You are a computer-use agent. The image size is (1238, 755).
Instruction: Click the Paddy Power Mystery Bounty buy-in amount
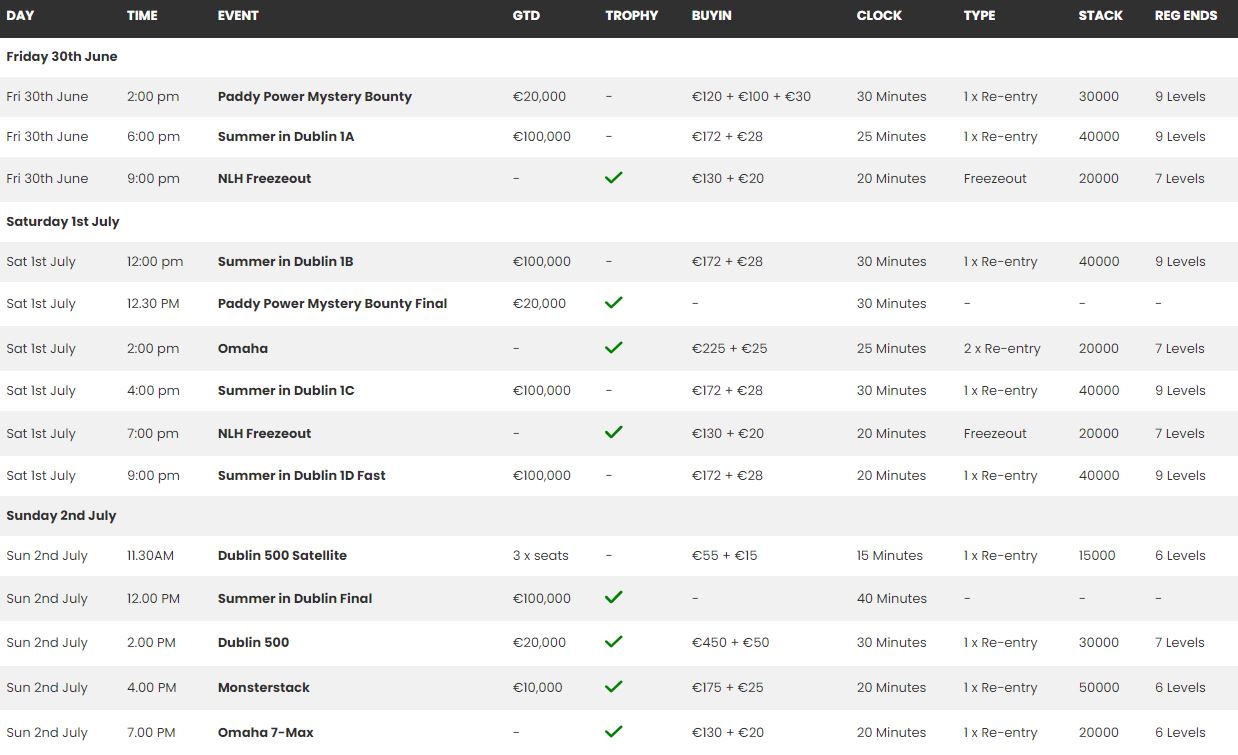pyautogui.click(x=751, y=97)
